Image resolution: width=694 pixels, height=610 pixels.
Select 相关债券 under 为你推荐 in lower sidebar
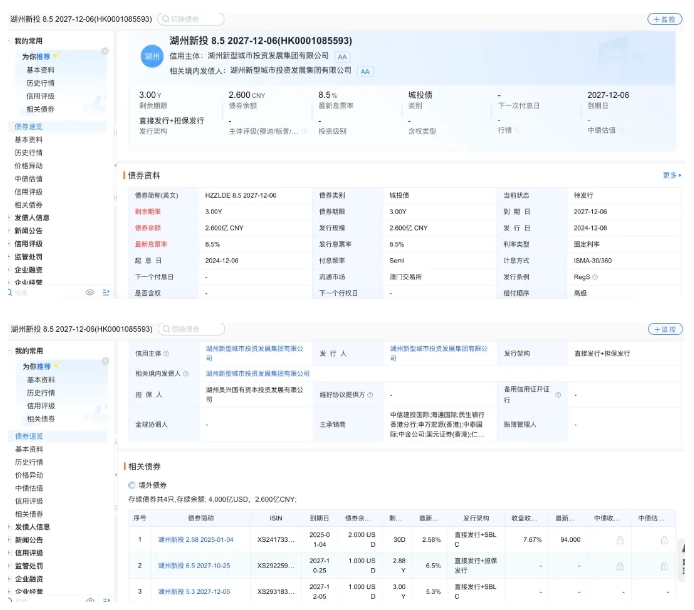(41, 419)
